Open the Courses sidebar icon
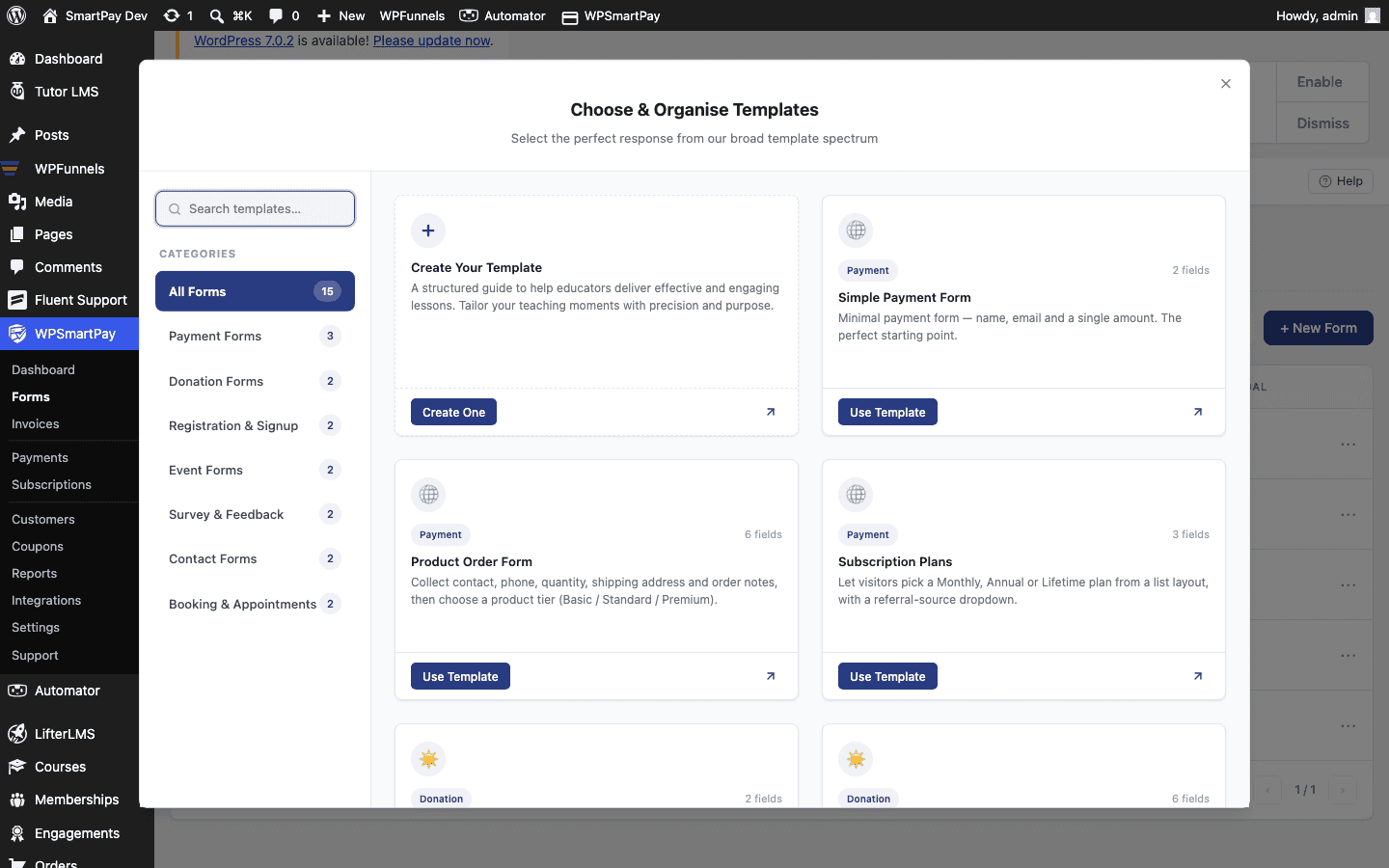This screenshot has width=1389, height=868. point(17,767)
